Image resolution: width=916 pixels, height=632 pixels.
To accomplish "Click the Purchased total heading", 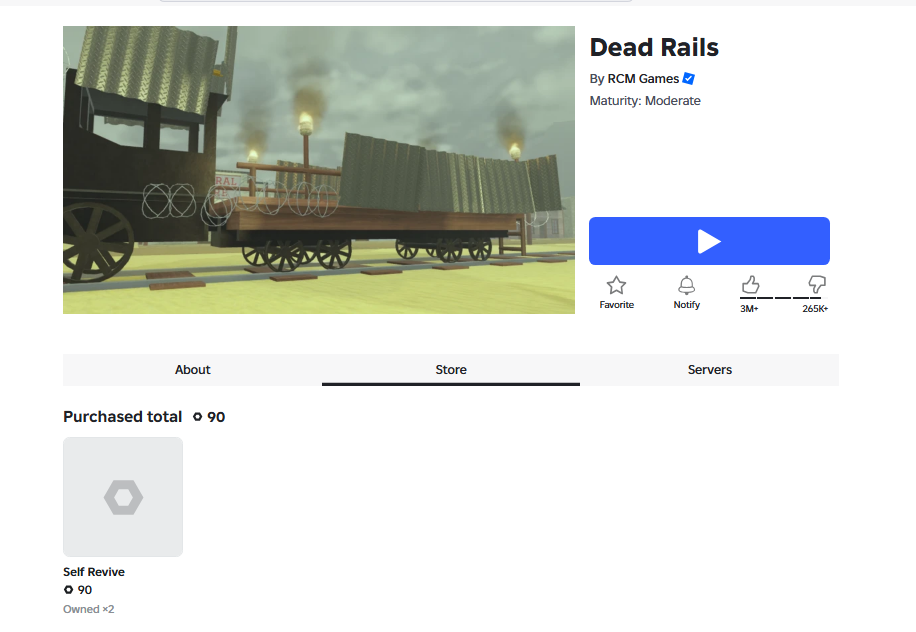I will (123, 416).
